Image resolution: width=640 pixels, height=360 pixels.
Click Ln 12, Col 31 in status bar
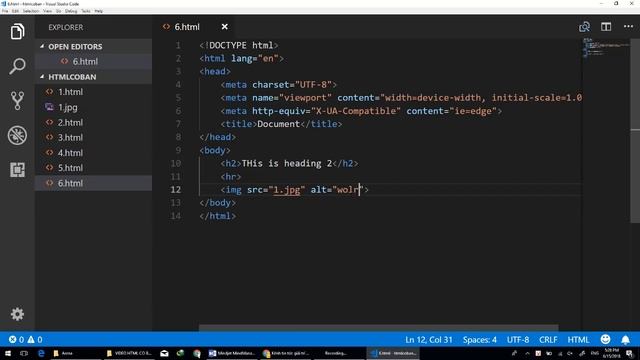(429, 340)
